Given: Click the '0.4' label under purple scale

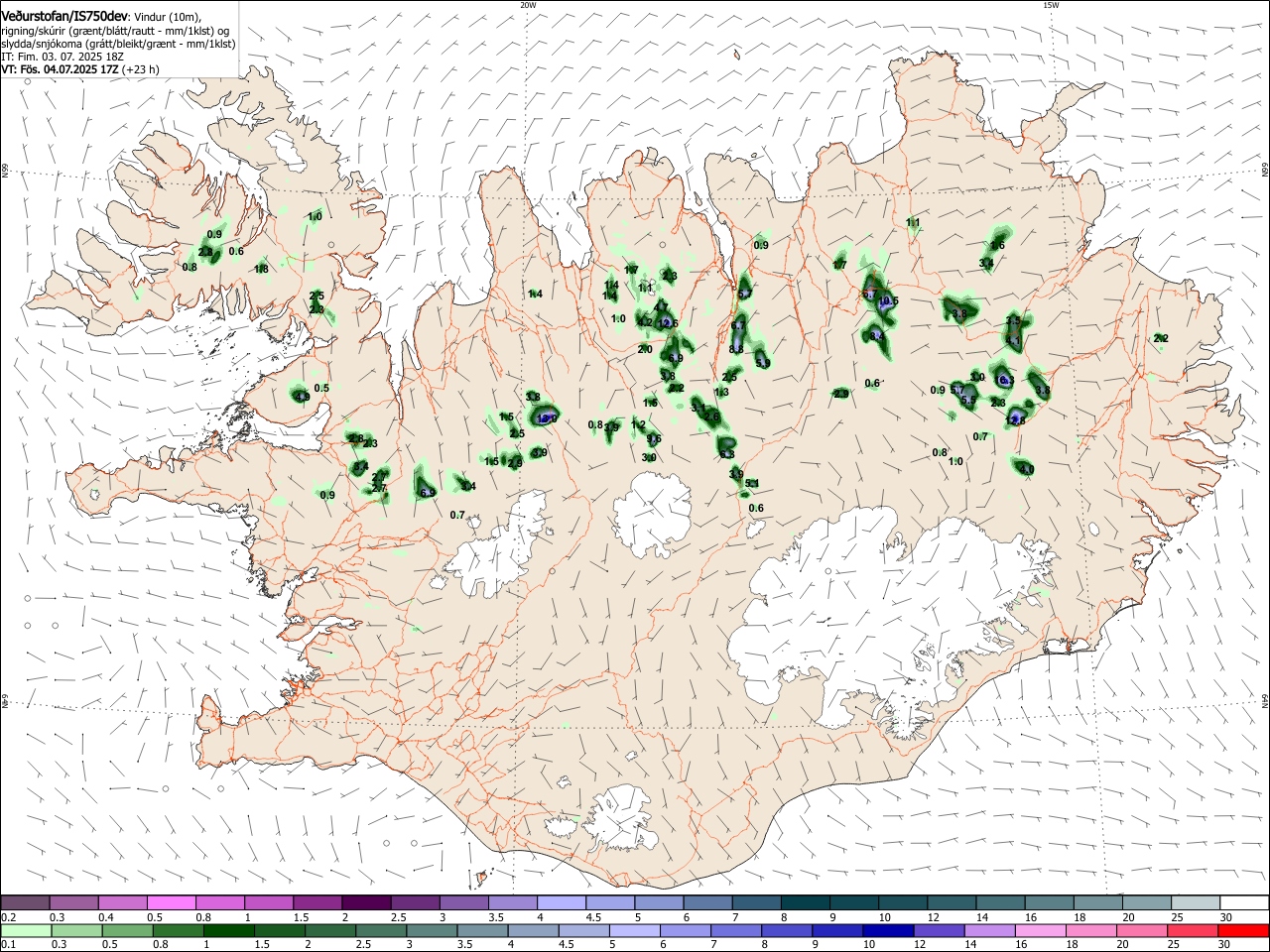Looking at the screenshot, I should pyautogui.click(x=106, y=917).
